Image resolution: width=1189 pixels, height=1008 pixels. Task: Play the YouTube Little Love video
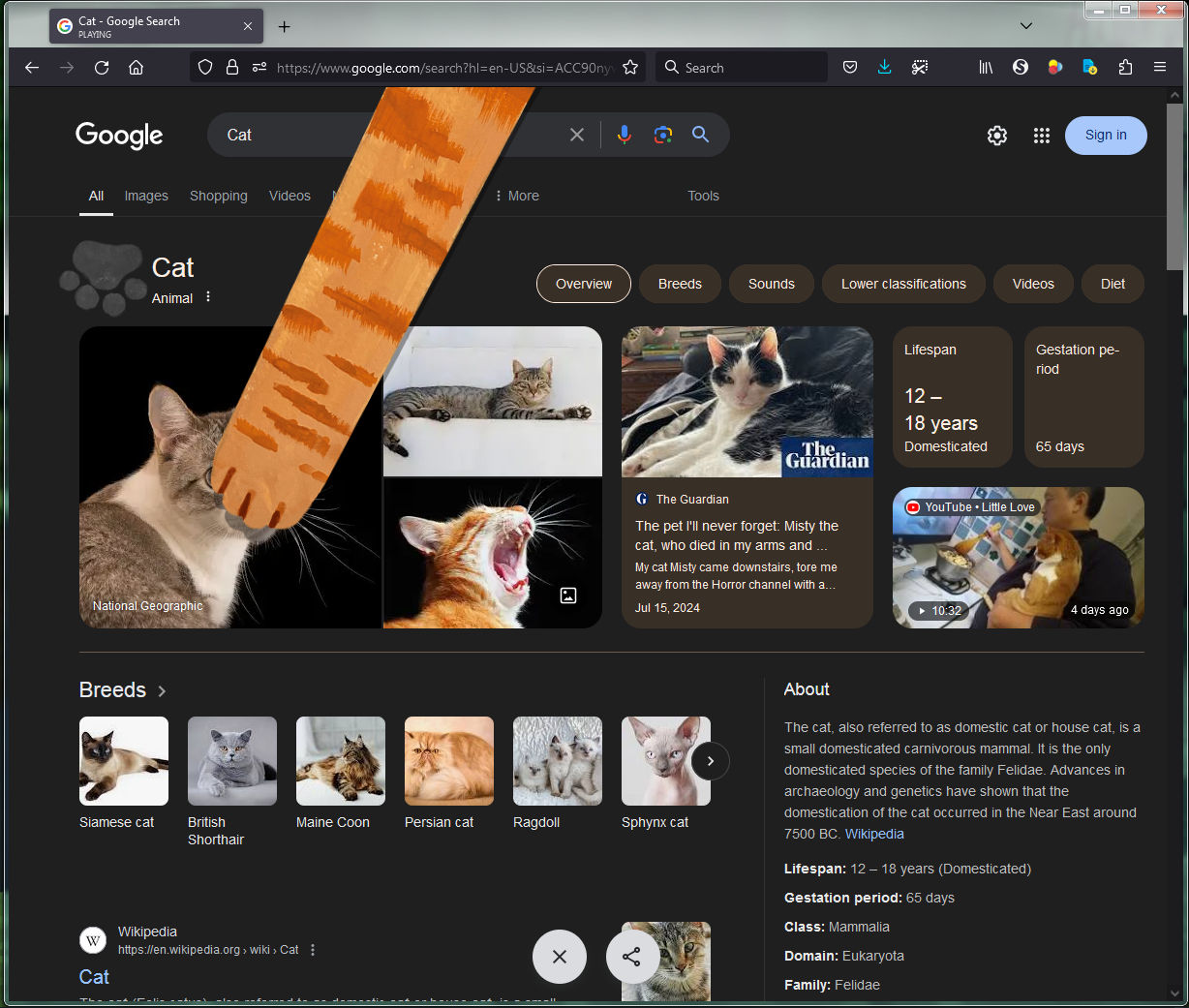[1019, 558]
